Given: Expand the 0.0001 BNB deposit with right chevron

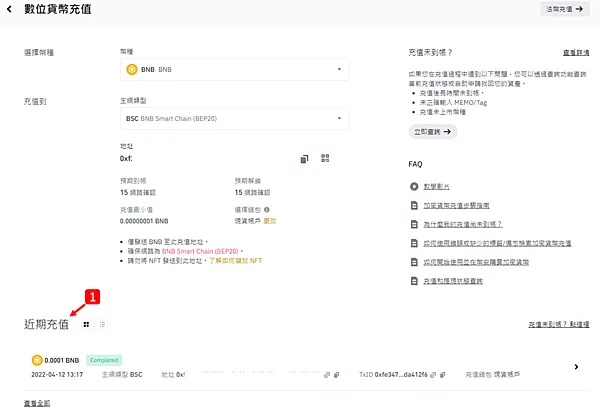Looking at the screenshot, I should tap(576, 367).
